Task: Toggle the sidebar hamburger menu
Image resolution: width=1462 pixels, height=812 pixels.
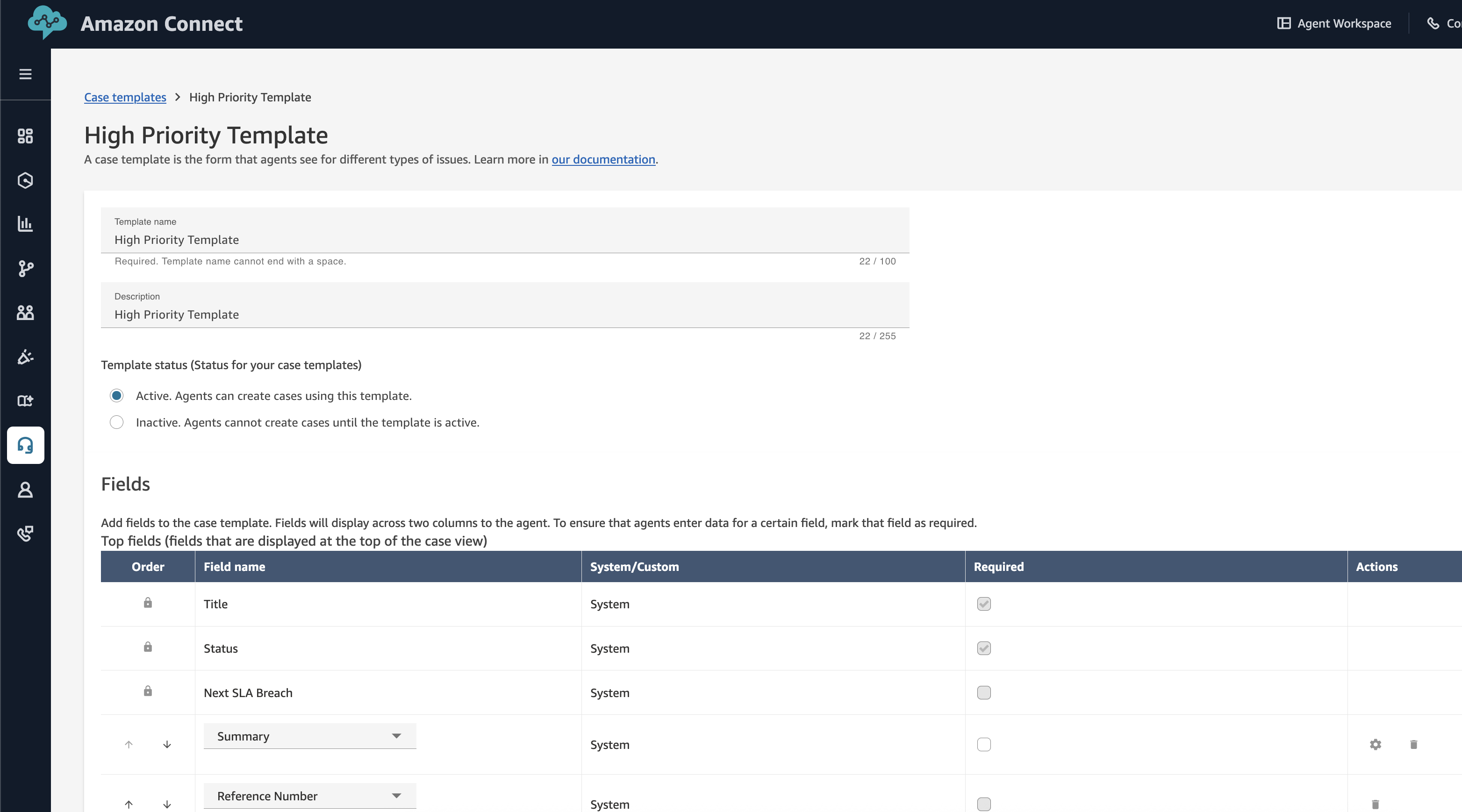Action: pos(25,74)
